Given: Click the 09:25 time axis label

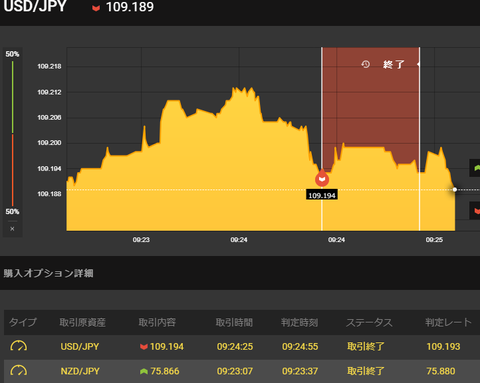Looking at the screenshot, I should click(x=434, y=240).
